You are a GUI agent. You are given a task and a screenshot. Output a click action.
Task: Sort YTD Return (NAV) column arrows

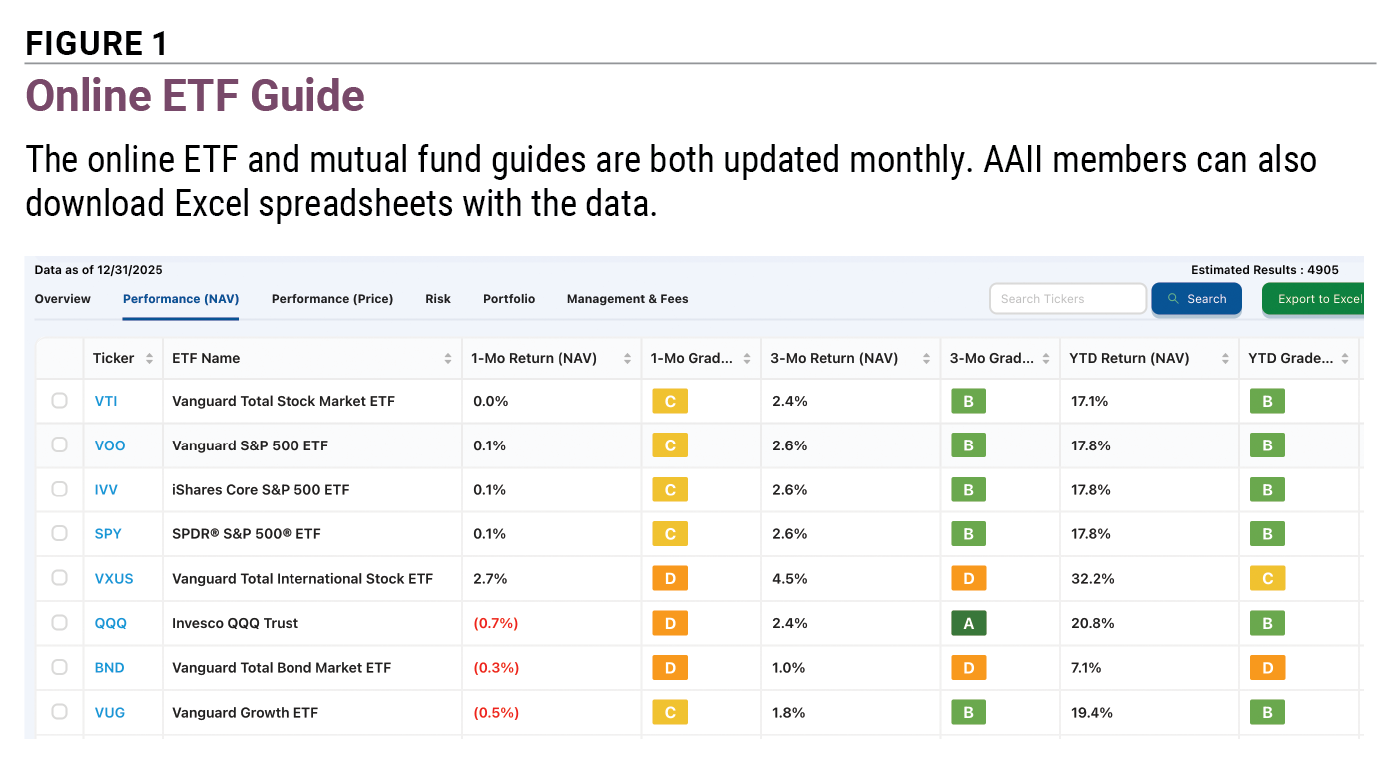click(1225, 359)
